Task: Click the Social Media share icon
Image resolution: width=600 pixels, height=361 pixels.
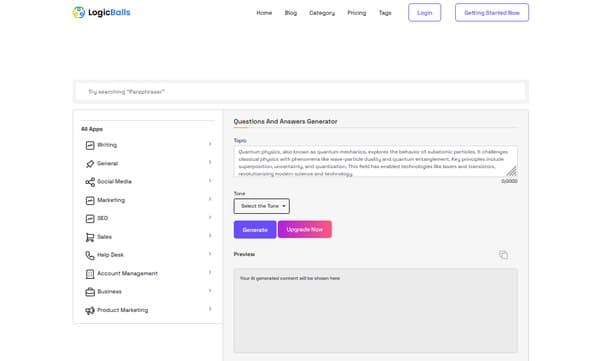Action: click(90, 182)
